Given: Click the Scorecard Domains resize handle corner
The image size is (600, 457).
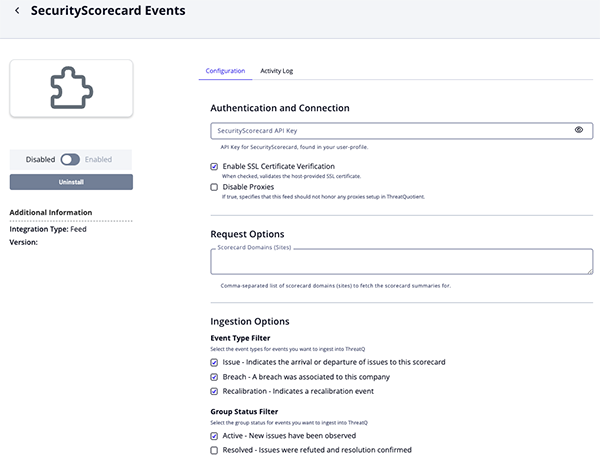Looking at the screenshot, I should (x=590, y=271).
